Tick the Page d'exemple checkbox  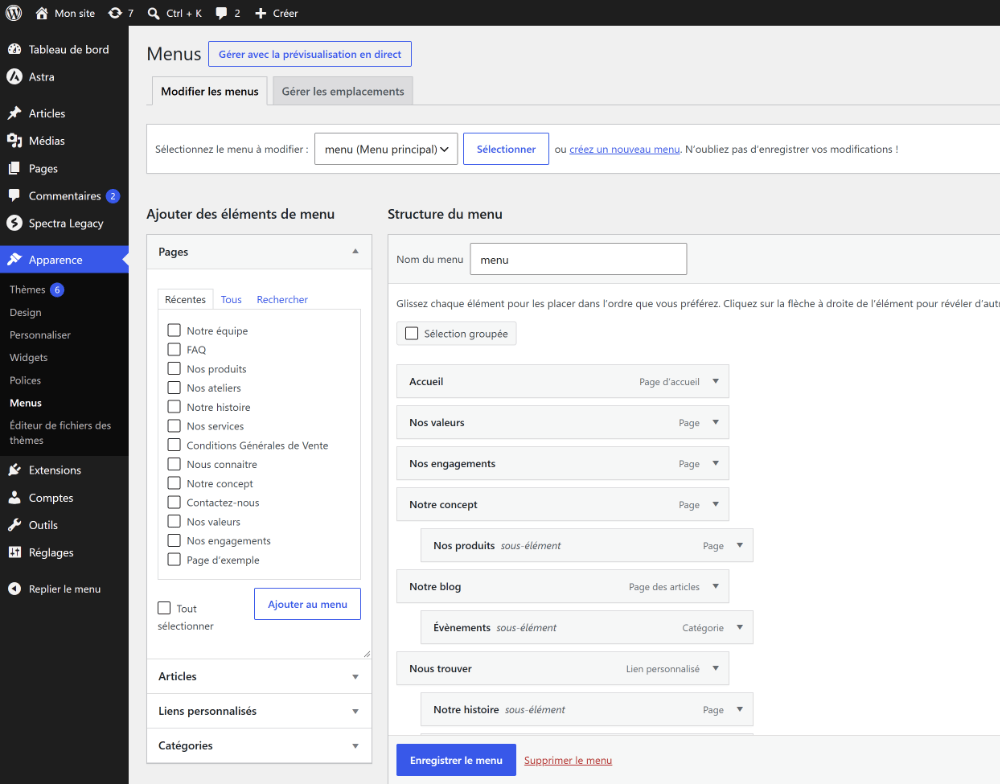point(174,559)
